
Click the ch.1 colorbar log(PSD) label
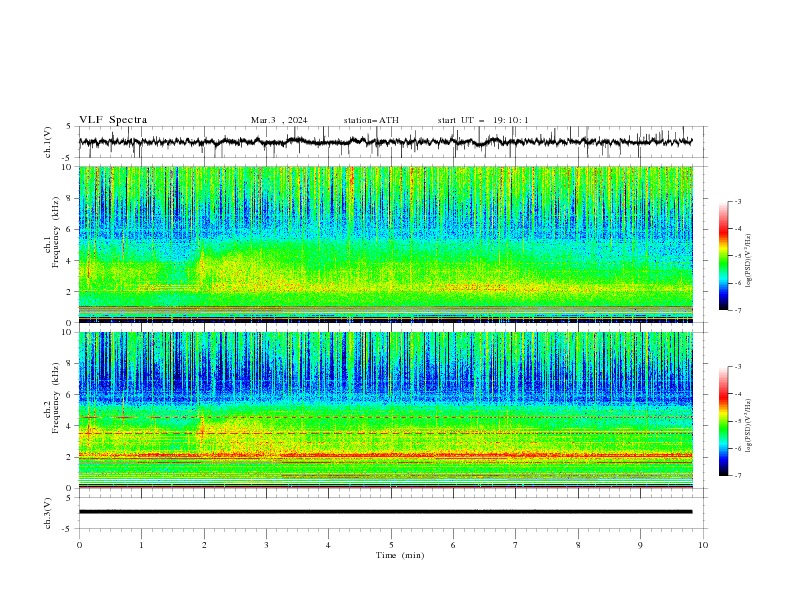tap(749, 261)
